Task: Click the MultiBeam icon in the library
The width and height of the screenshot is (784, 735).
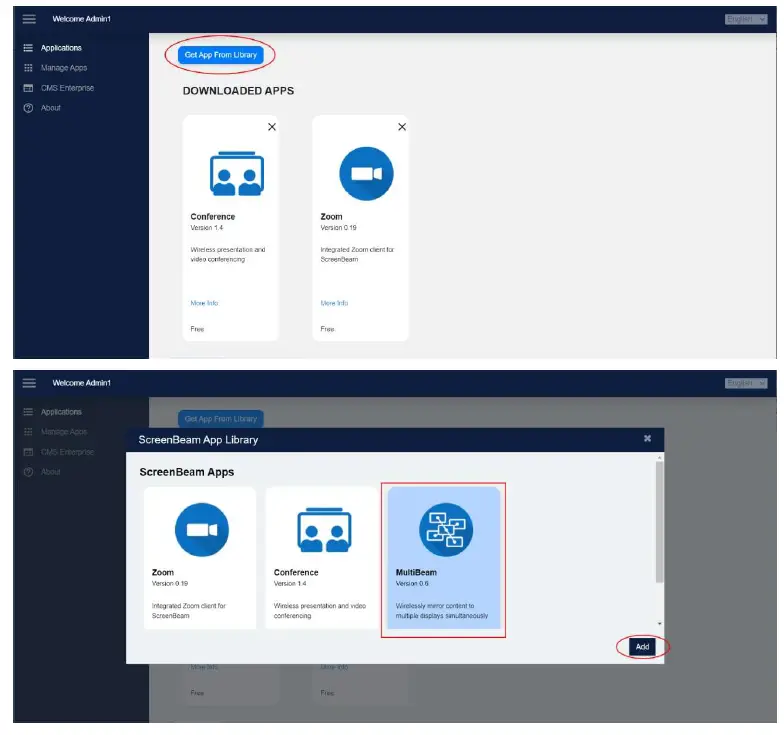Action: tap(446, 530)
